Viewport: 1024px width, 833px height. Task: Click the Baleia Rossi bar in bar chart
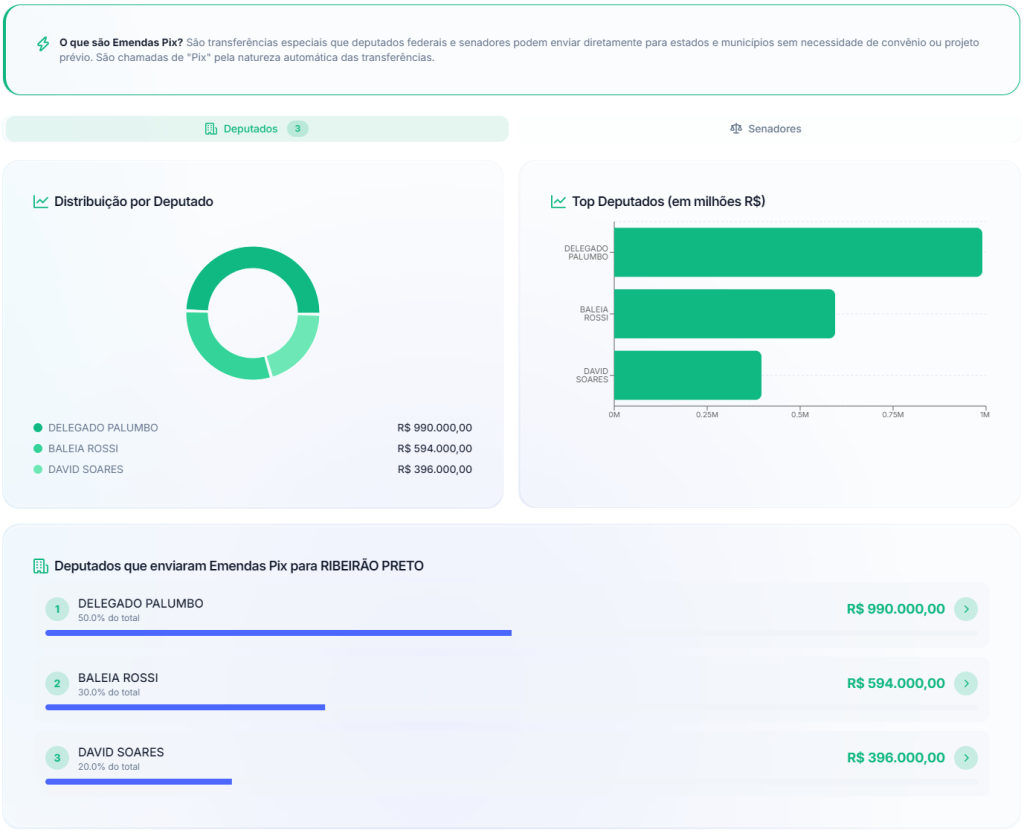[x=724, y=314]
